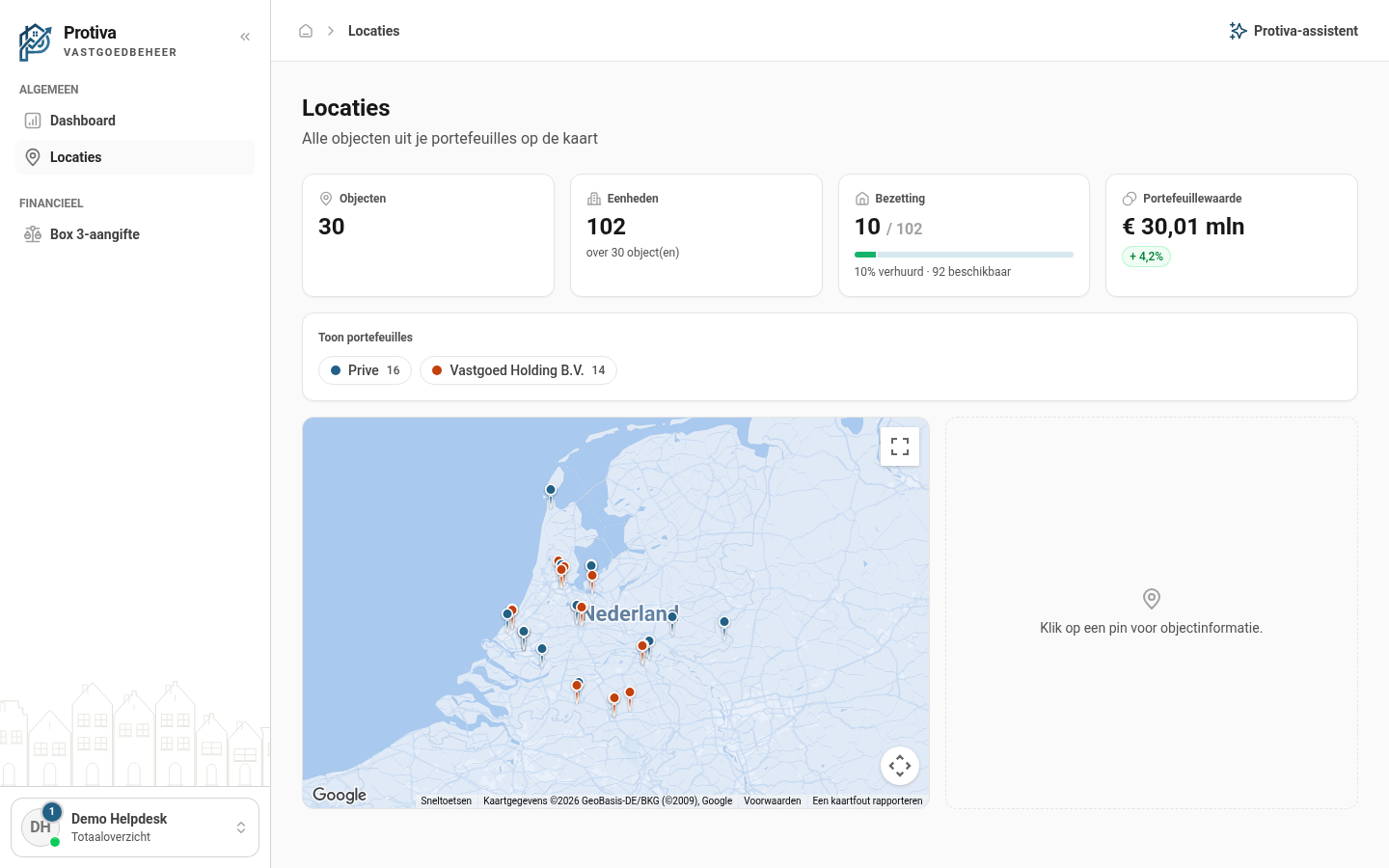Click Een kaartfout rapporteren

[867, 800]
